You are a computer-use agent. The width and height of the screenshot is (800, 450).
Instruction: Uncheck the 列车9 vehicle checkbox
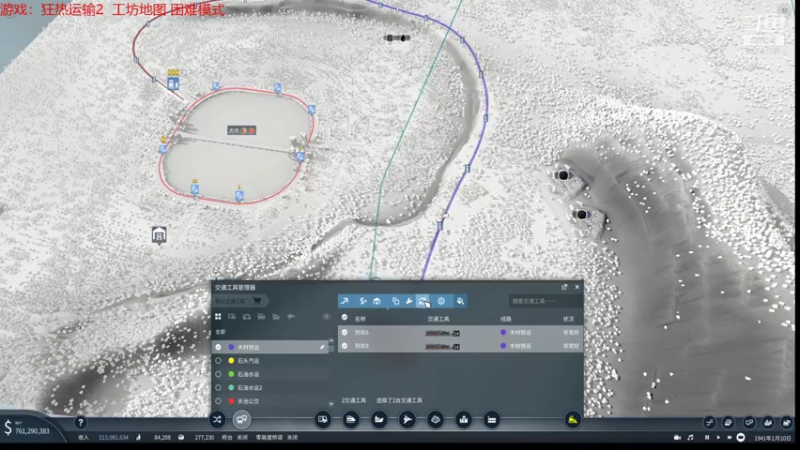pos(344,346)
